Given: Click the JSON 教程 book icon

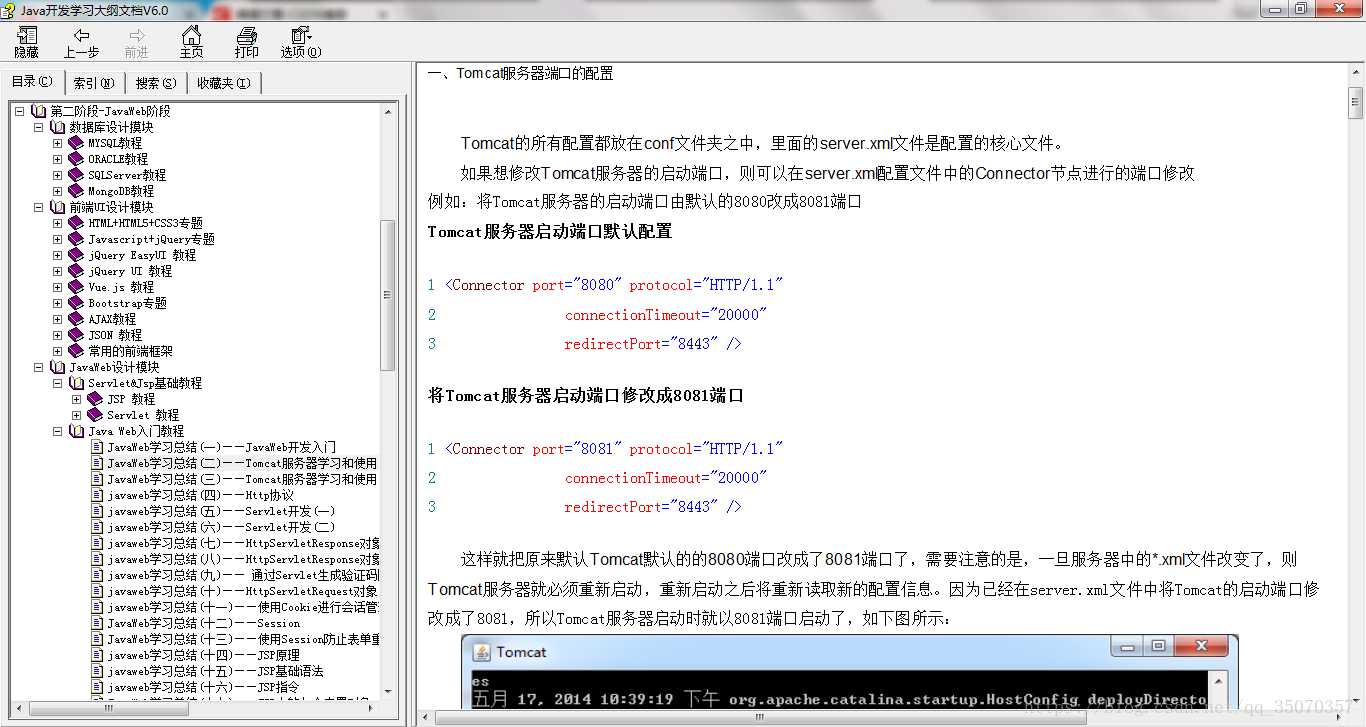Looking at the screenshot, I should pyautogui.click(x=76, y=335).
